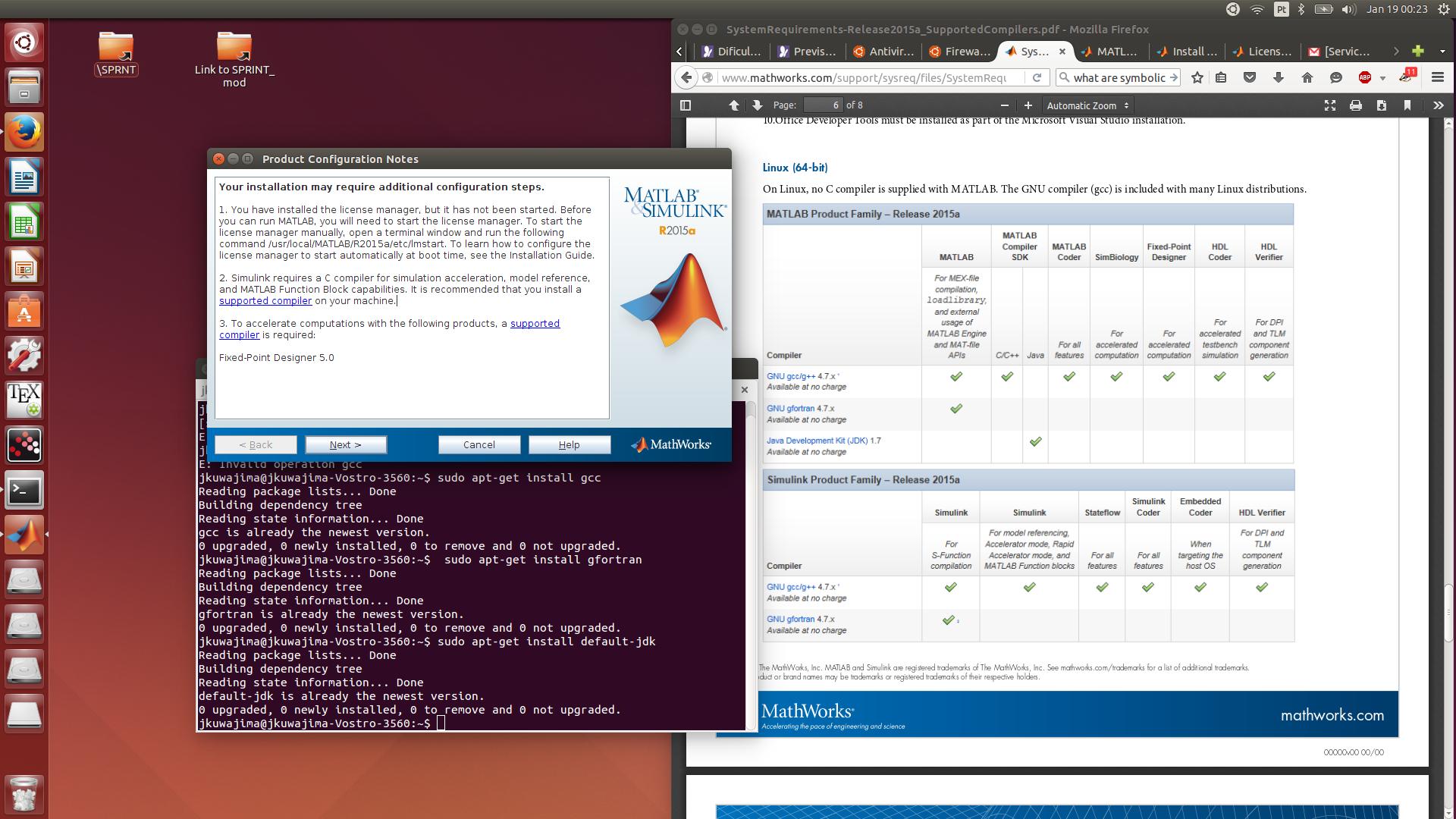Viewport: 1456px width, 819px height.
Task: Switch to the Antivir... tab
Action: (883, 52)
